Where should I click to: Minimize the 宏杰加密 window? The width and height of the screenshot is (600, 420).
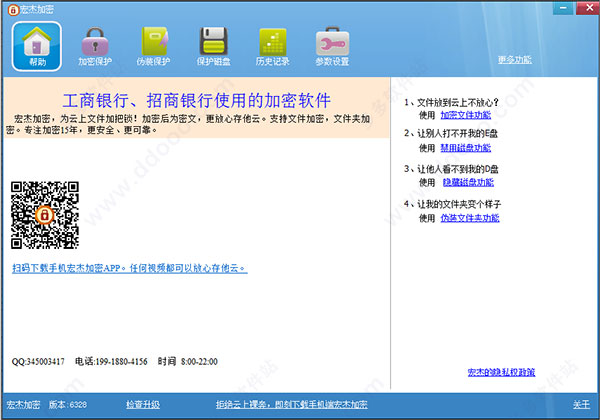click(563, 8)
